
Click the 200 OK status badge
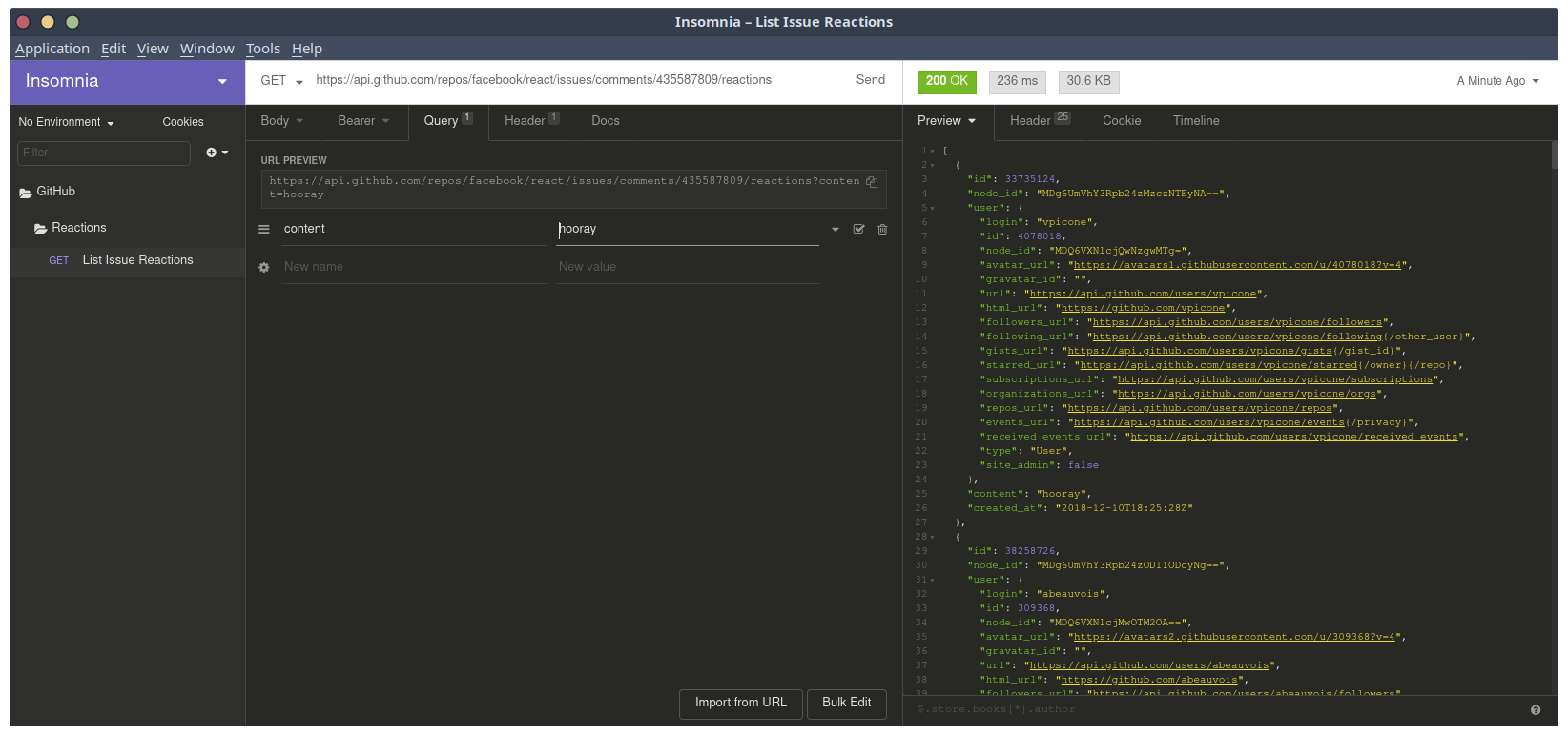[947, 81]
